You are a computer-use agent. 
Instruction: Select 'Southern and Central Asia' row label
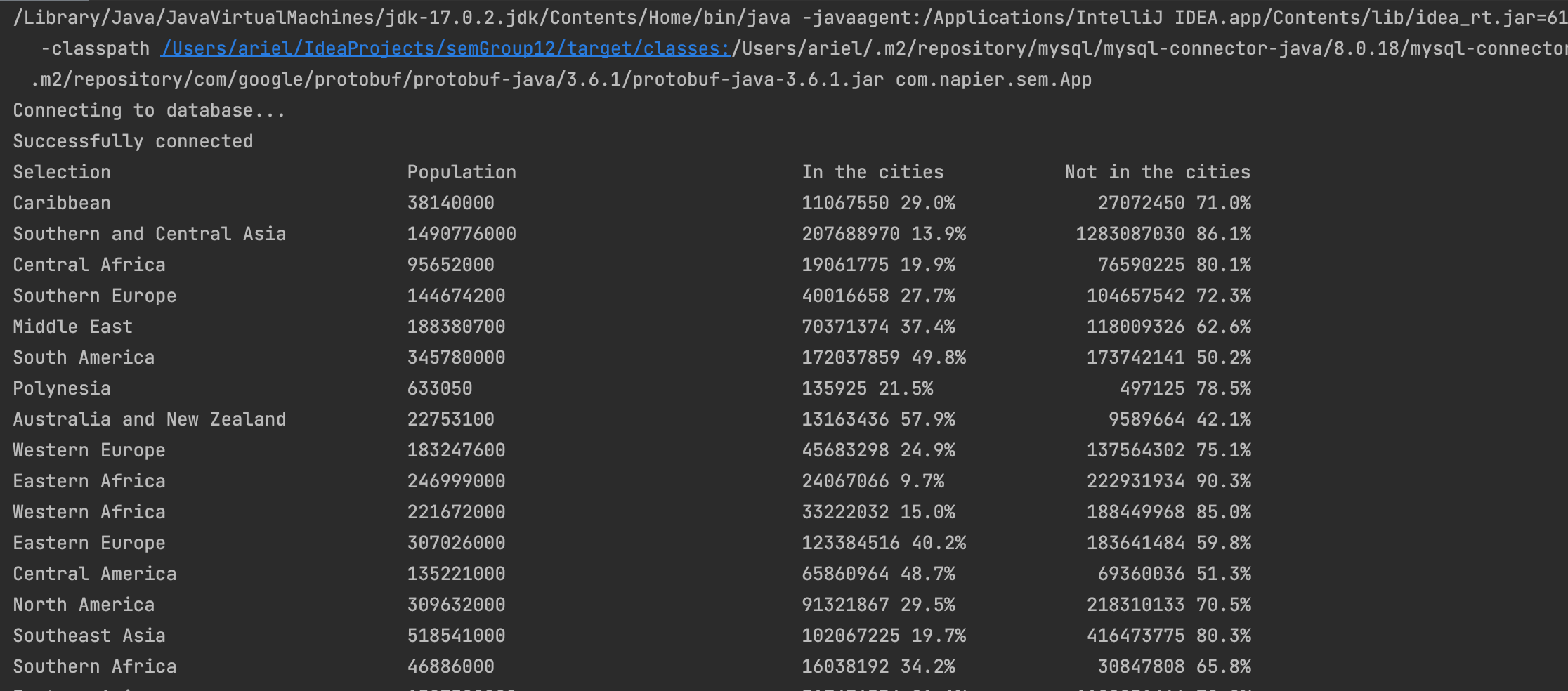150,234
